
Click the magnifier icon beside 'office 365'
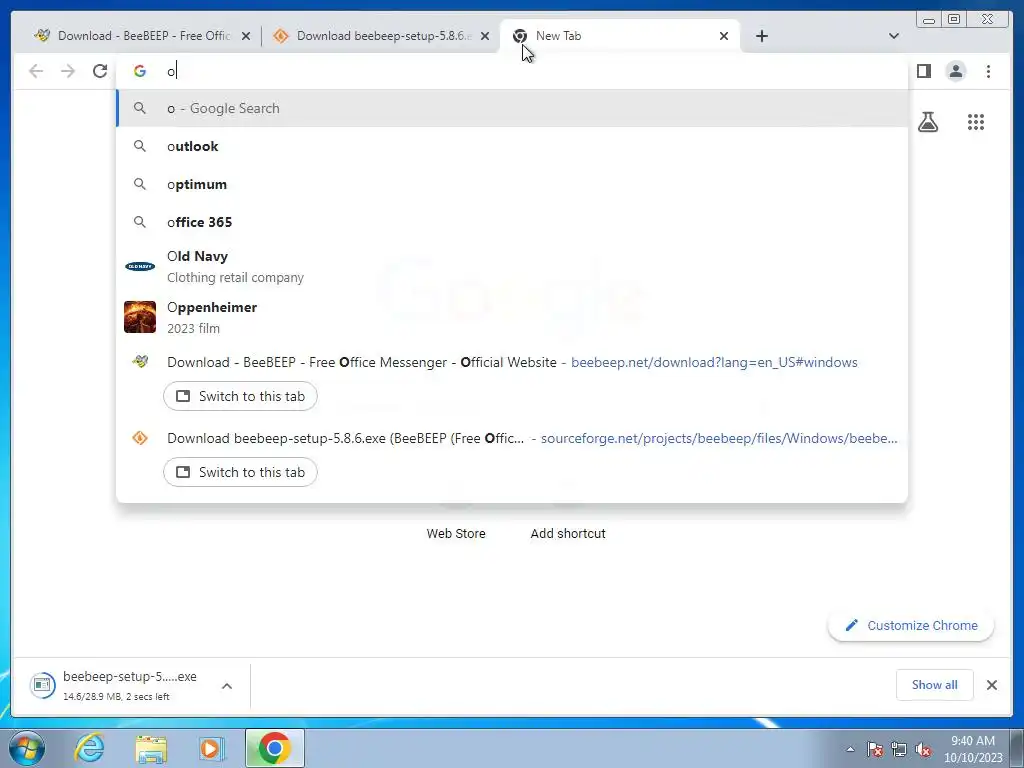pyautogui.click(x=140, y=222)
